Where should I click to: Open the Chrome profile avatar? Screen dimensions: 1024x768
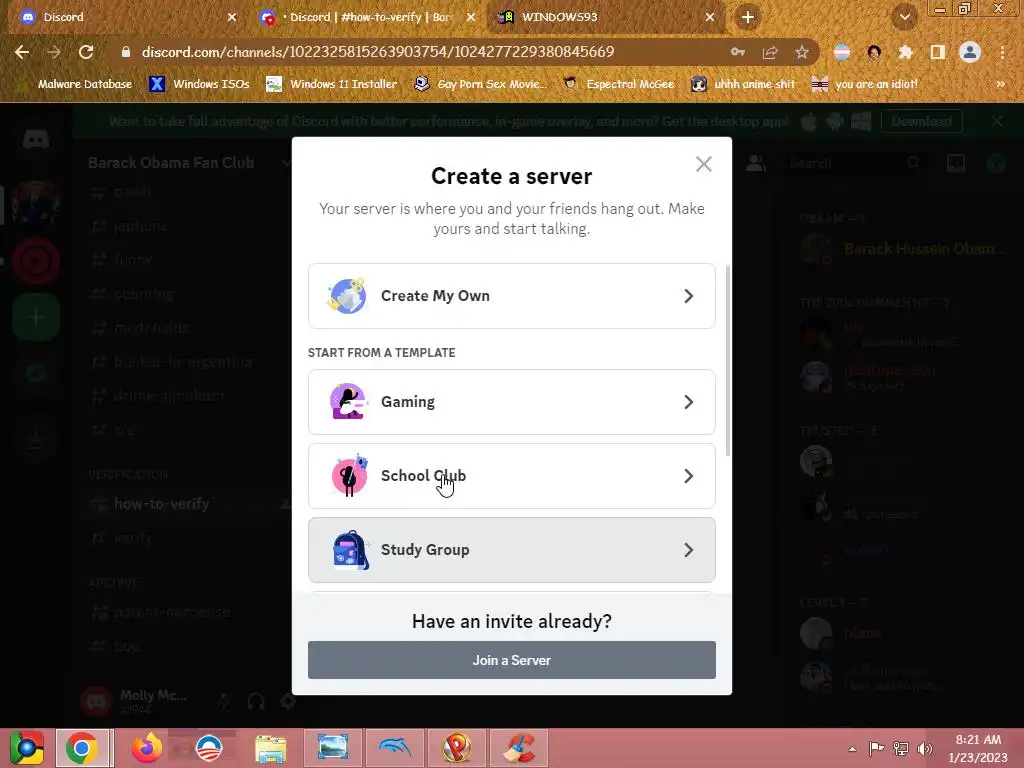tap(970, 52)
